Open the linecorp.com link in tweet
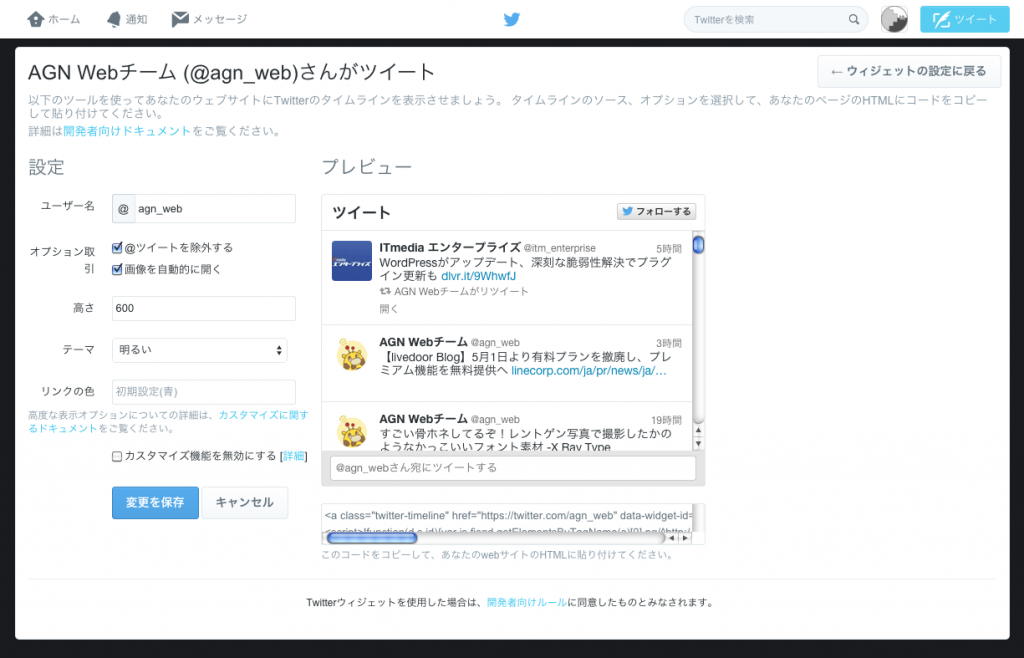Image resolution: width=1024 pixels, height=658 pixels. click(x=589, y=371)
